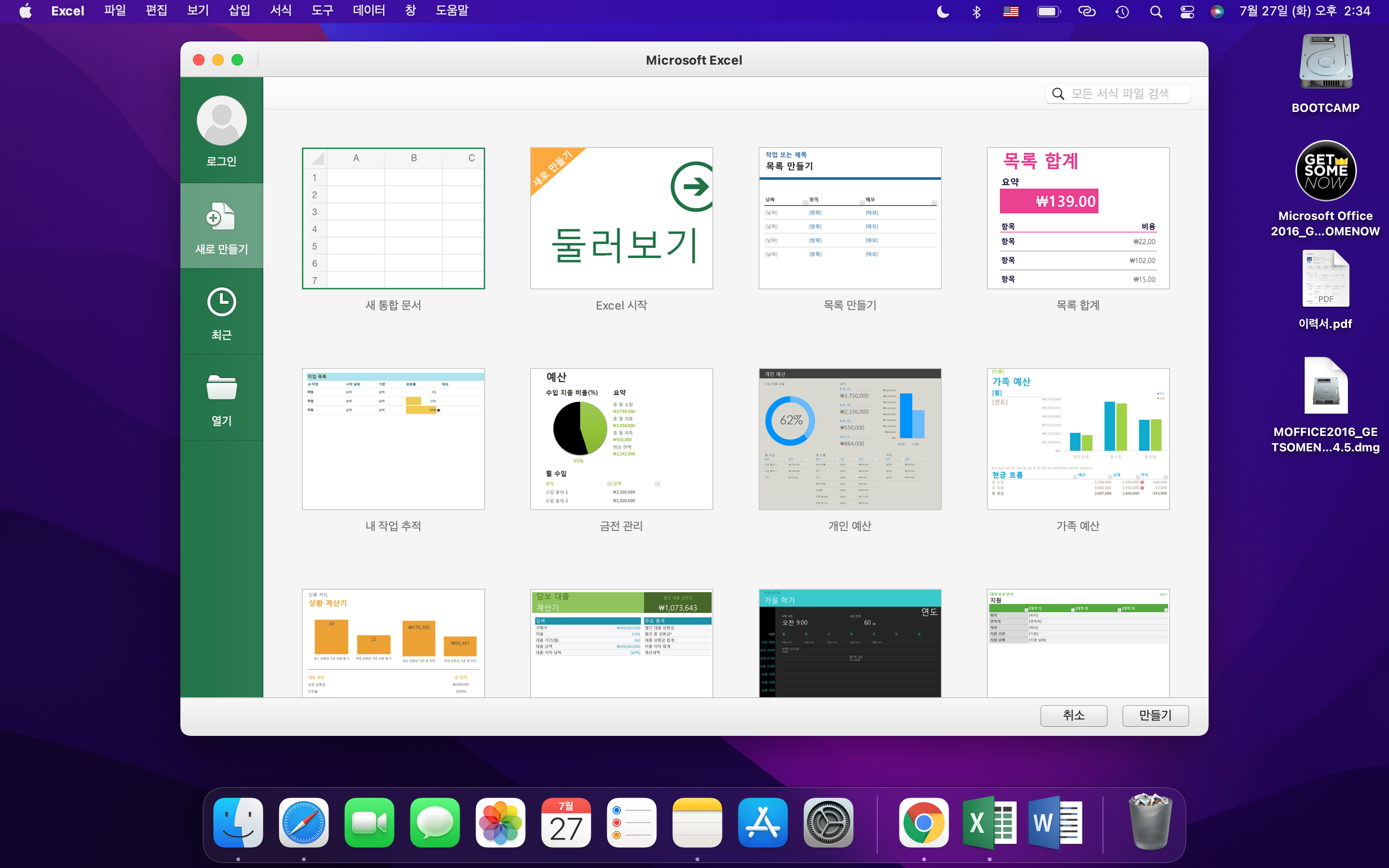1389x868 pixels.
Task: Open the 파일 menu
Action: [x=115, y=11]
